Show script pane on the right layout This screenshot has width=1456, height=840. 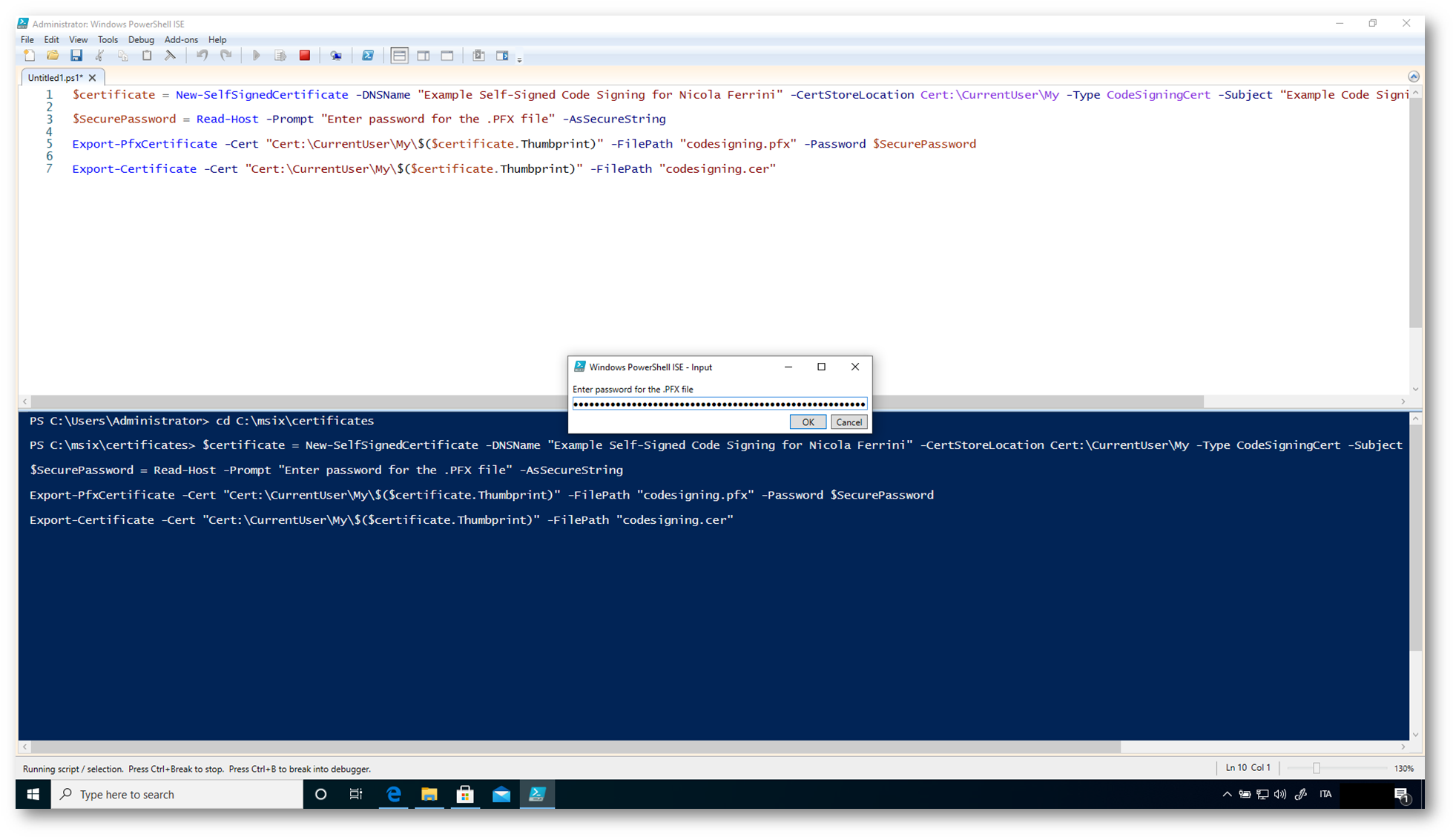424,56
